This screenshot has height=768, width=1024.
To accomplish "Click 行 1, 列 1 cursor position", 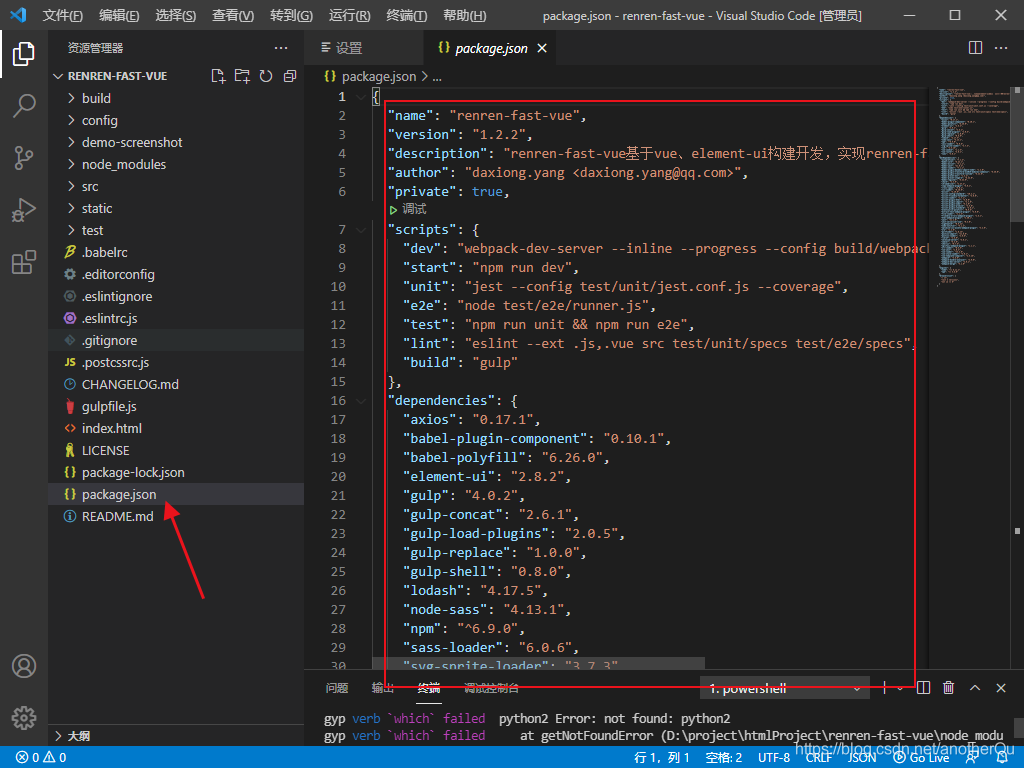I will pos(661,758).
